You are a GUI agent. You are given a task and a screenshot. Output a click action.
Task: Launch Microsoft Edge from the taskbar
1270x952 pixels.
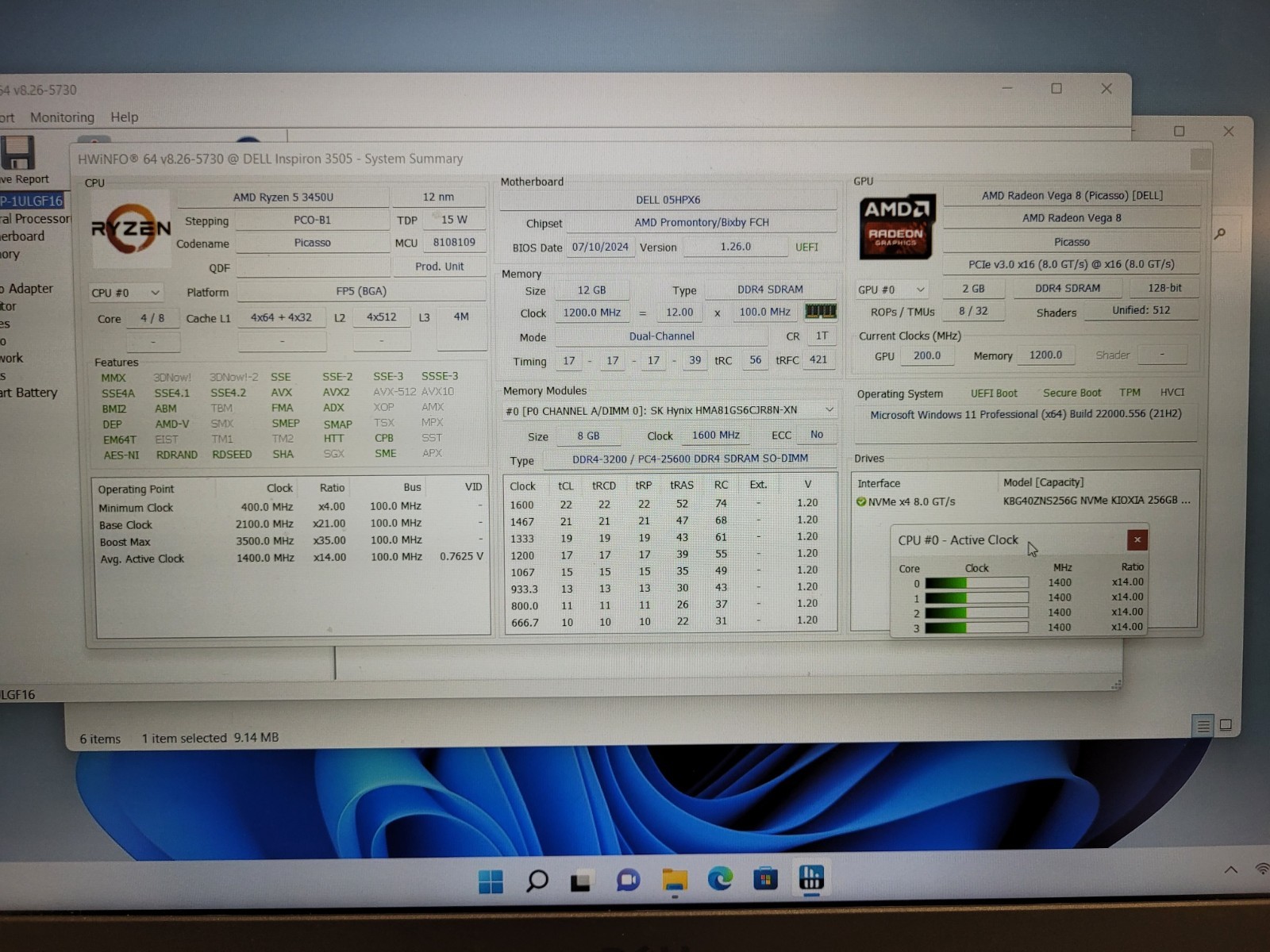[x=720, y=879]
